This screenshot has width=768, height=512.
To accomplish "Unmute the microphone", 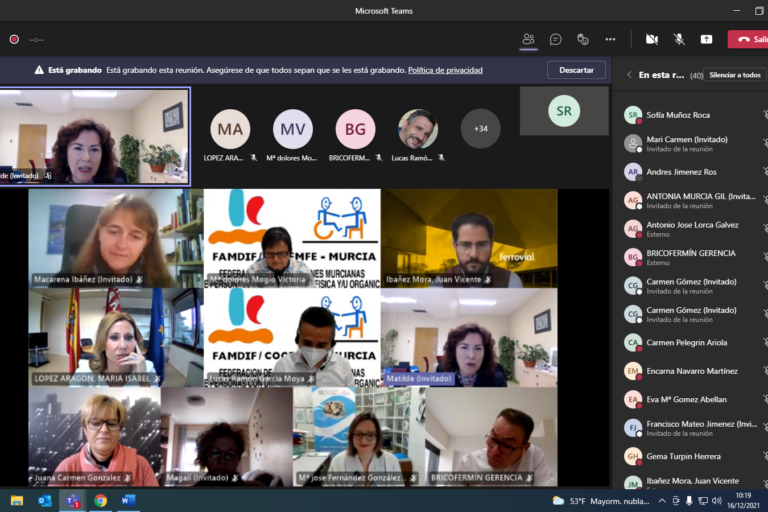I will [x=679, y=39].
